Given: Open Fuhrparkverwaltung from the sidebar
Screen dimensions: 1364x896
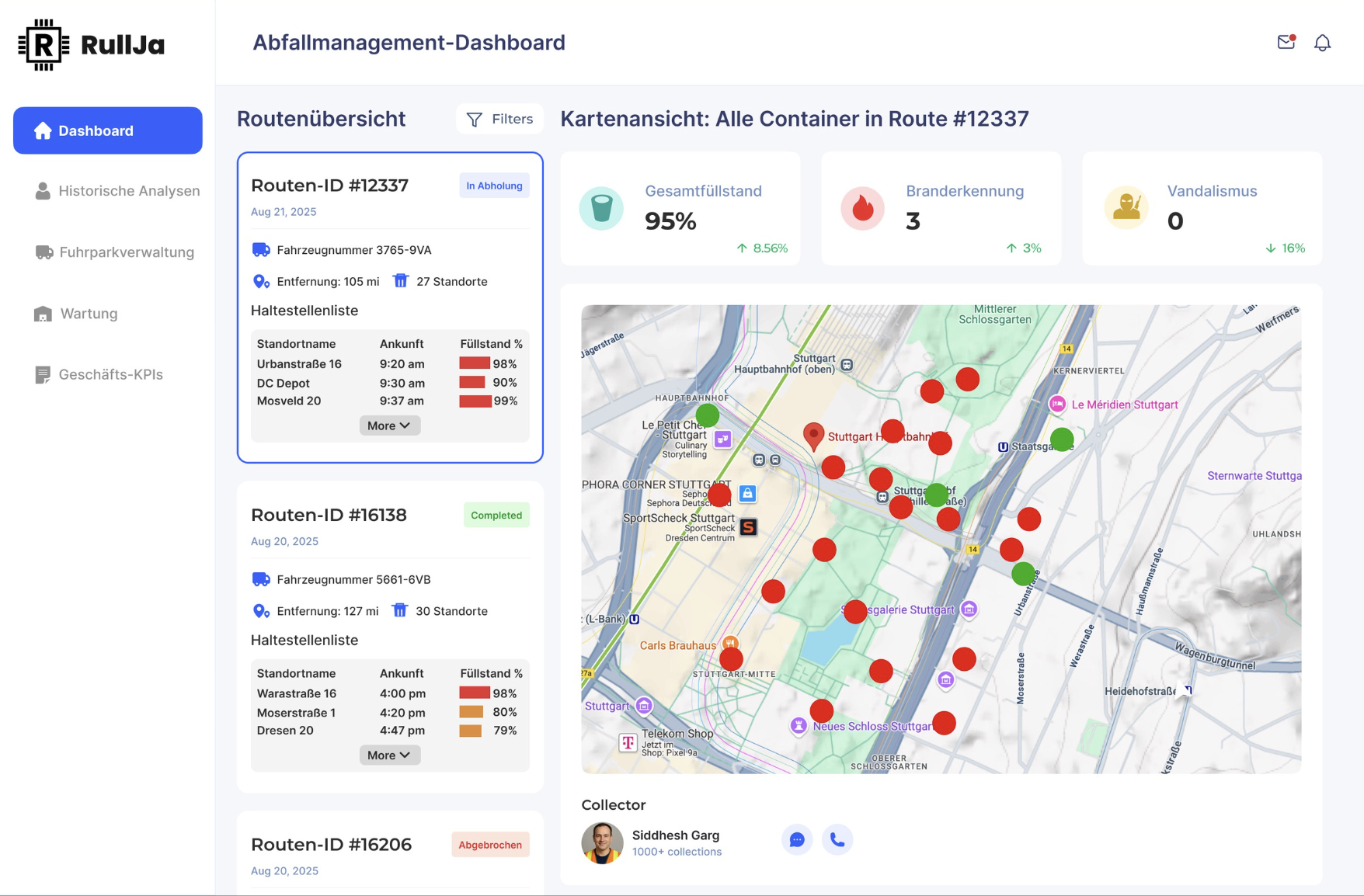Looking at the screenshot, I should click(126, 252).
